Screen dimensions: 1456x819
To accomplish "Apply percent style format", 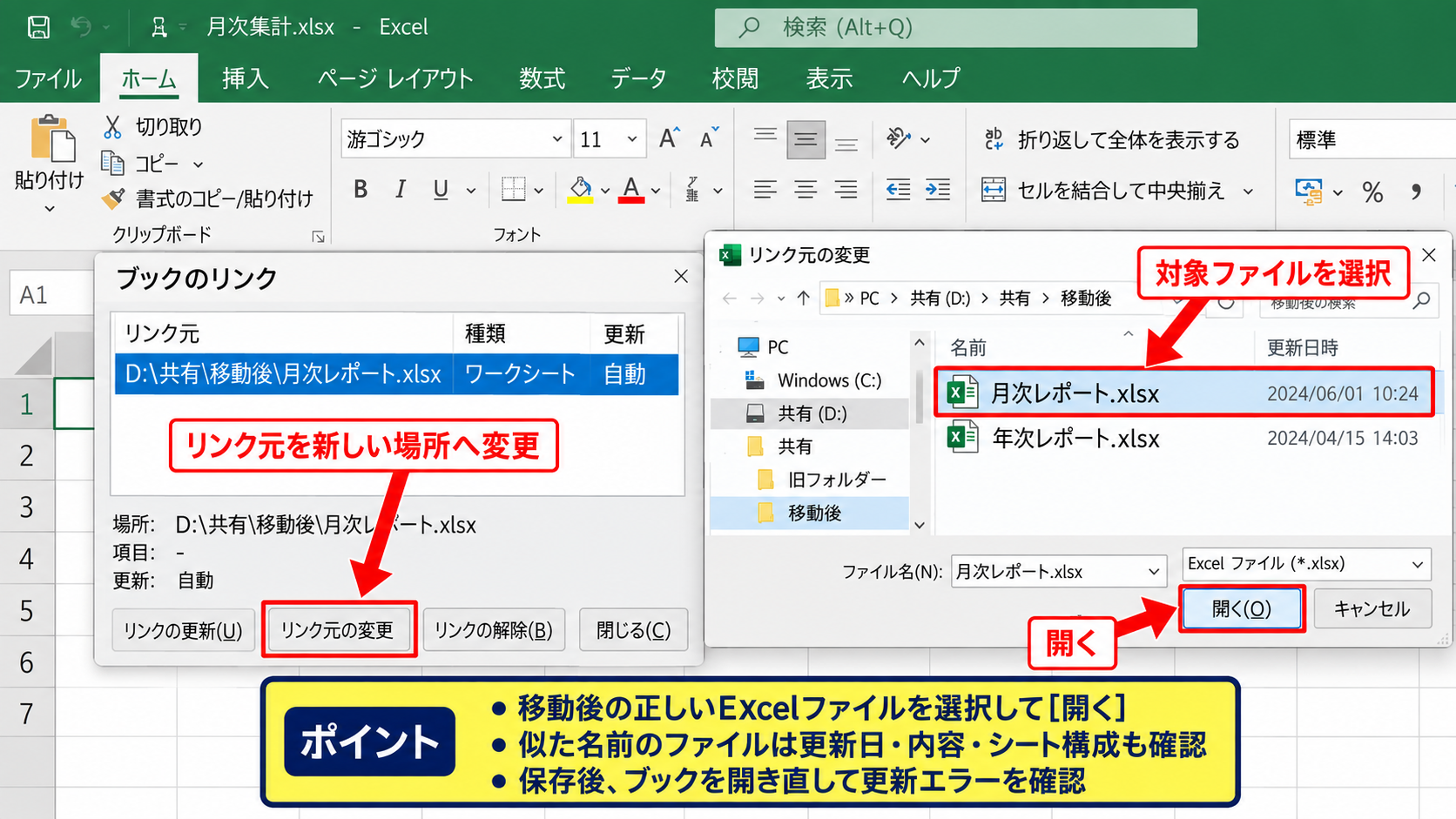I will [x=1373, y=191].
